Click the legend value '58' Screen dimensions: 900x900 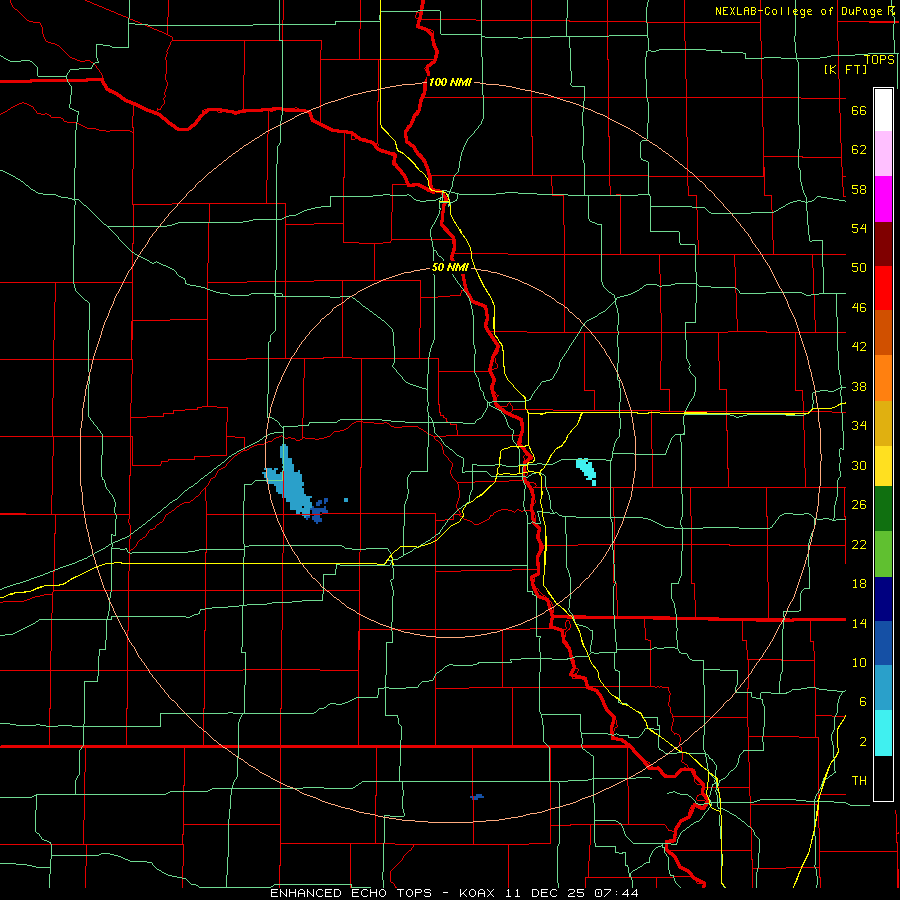[x=859, y=189]
